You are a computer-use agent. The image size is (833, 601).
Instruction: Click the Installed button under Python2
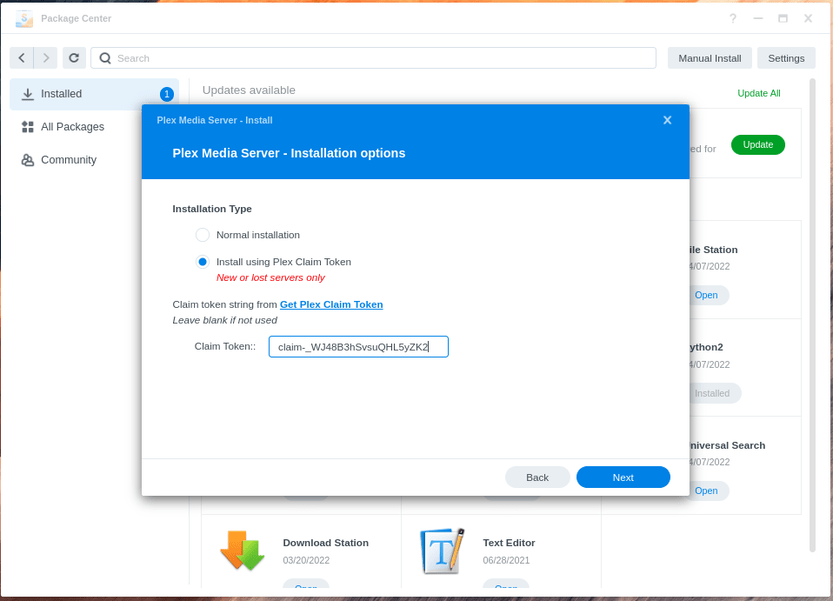coord(715,393)
